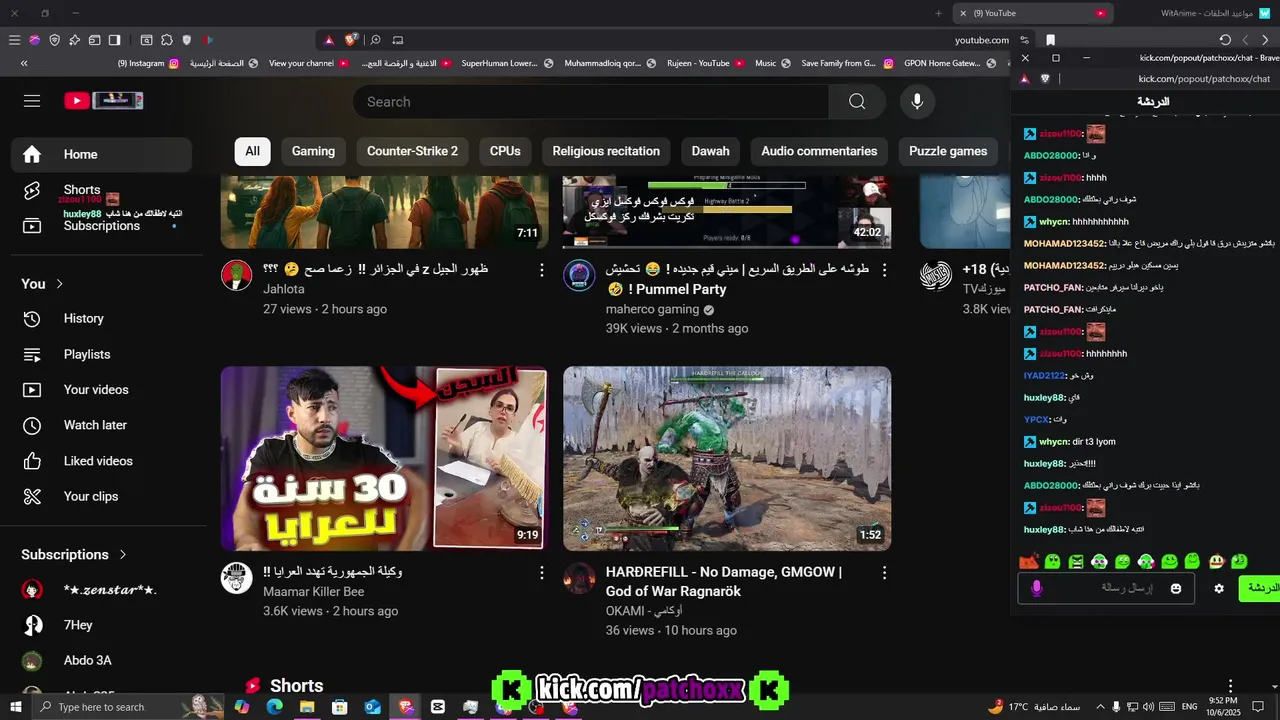Click purple microphone icon in Kick chat box

pos(1037,588)
